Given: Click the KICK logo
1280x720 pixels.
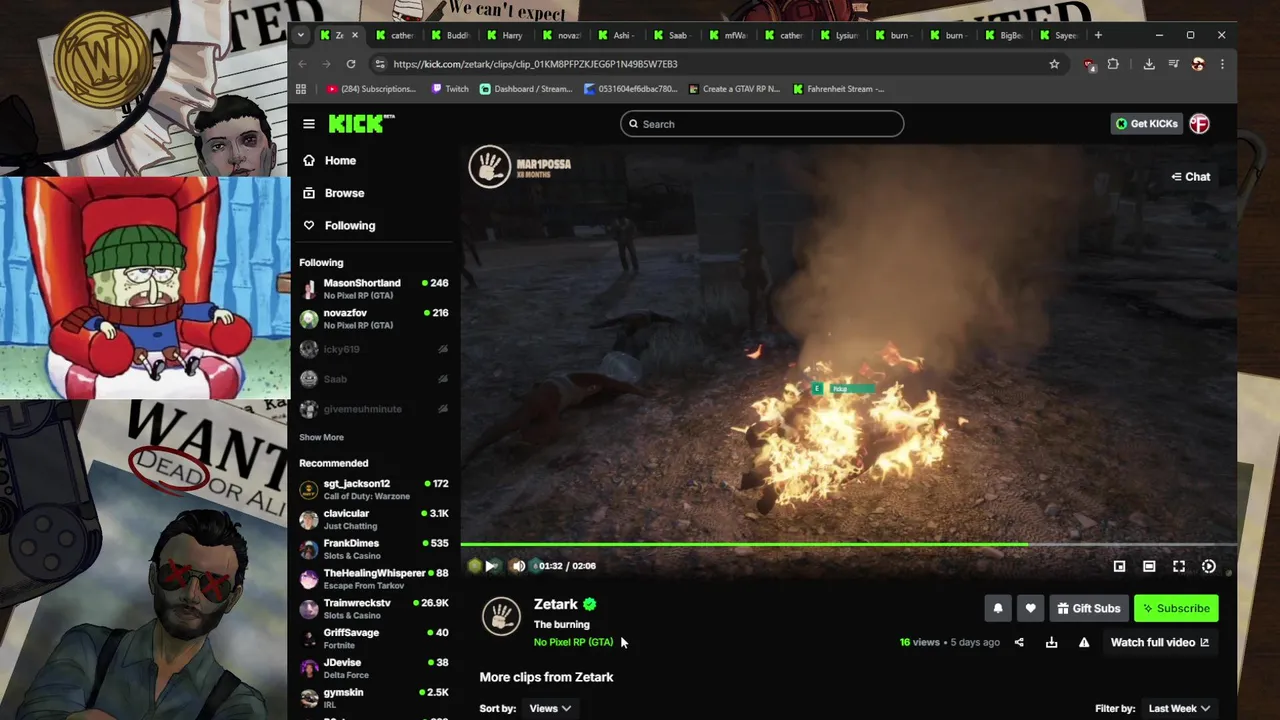Looking at the screenshot, I should 361,124.
